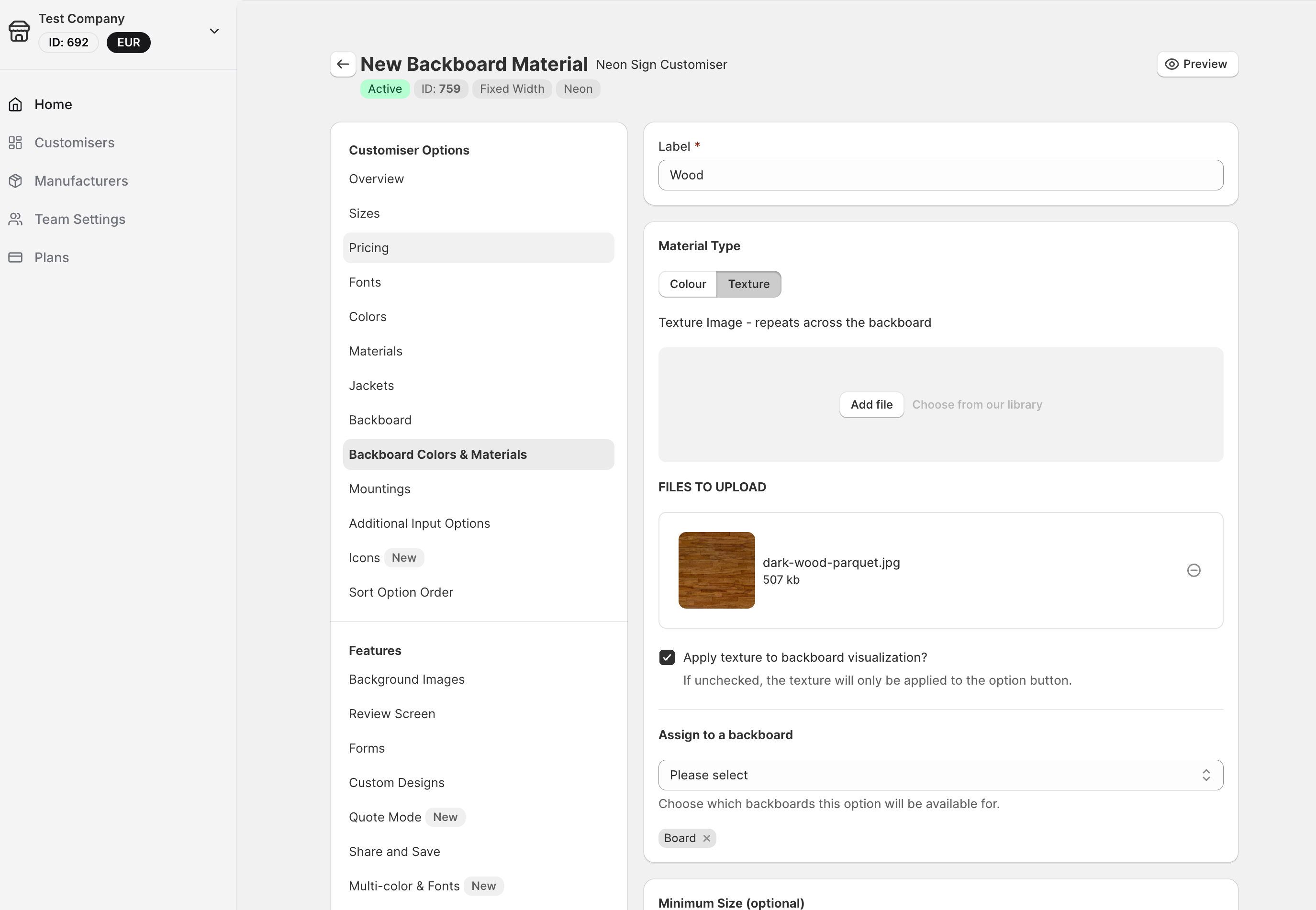Go to Mountings in Customiser Options
Screen dimensions: 1316x910
coord(379,489)
